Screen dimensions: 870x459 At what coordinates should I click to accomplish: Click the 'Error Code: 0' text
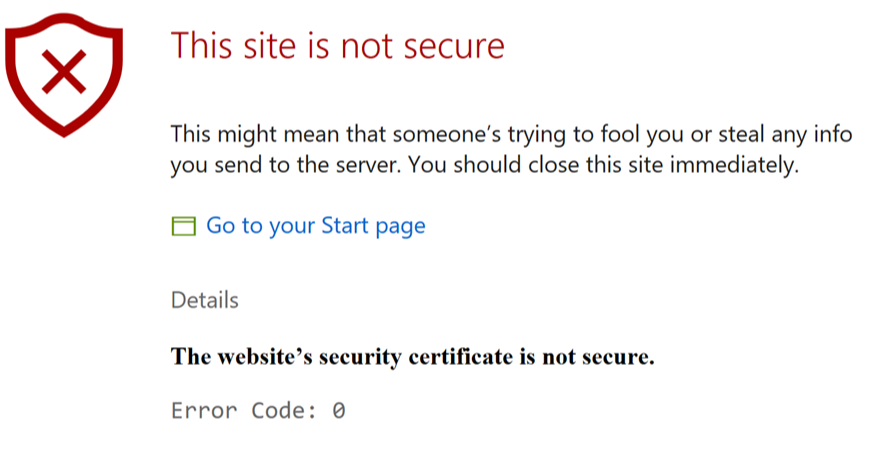tap(258, 411)
